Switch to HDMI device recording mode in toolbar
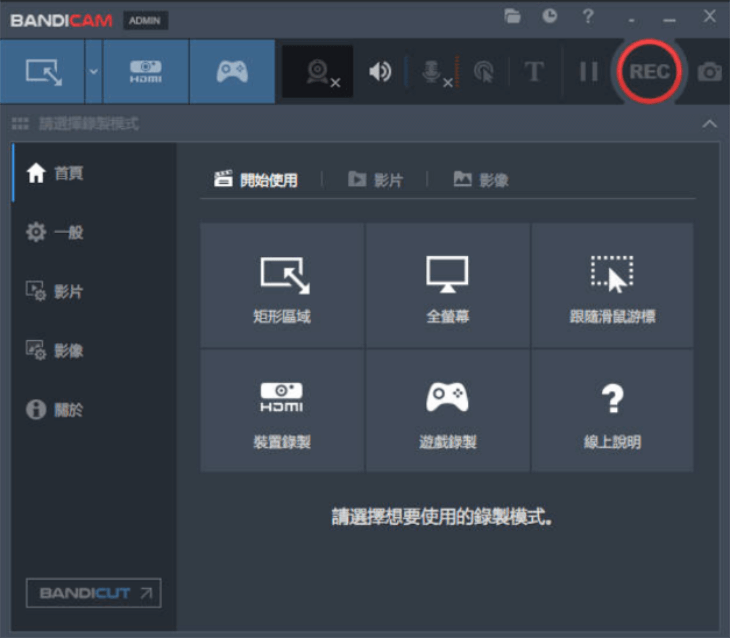 pyautogui.click(x=146, y=72)
